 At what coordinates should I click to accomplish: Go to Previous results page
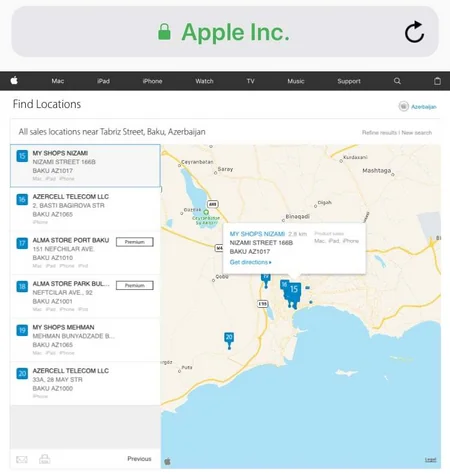139,459
